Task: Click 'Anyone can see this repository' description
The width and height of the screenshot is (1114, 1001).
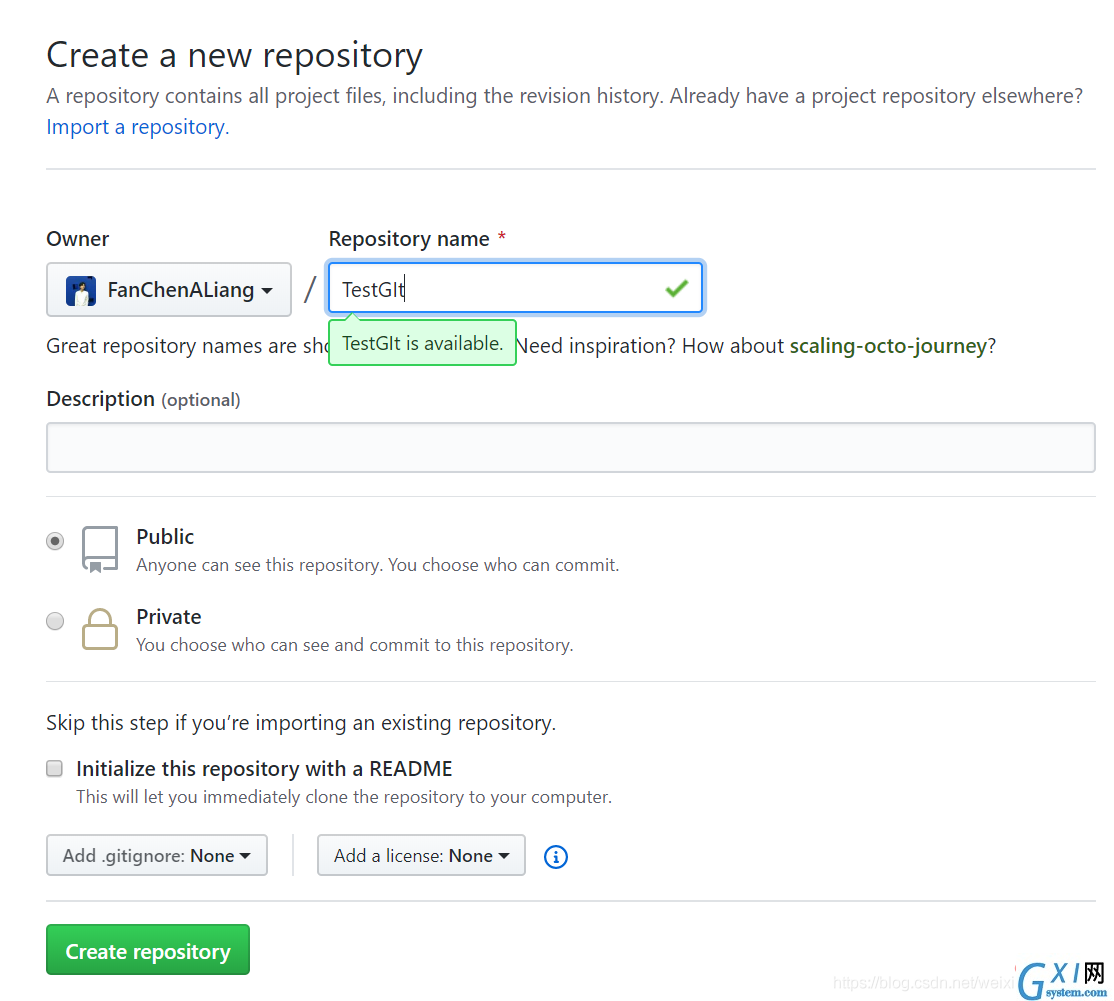Action: pyautogui.click(x=378, y=566)
